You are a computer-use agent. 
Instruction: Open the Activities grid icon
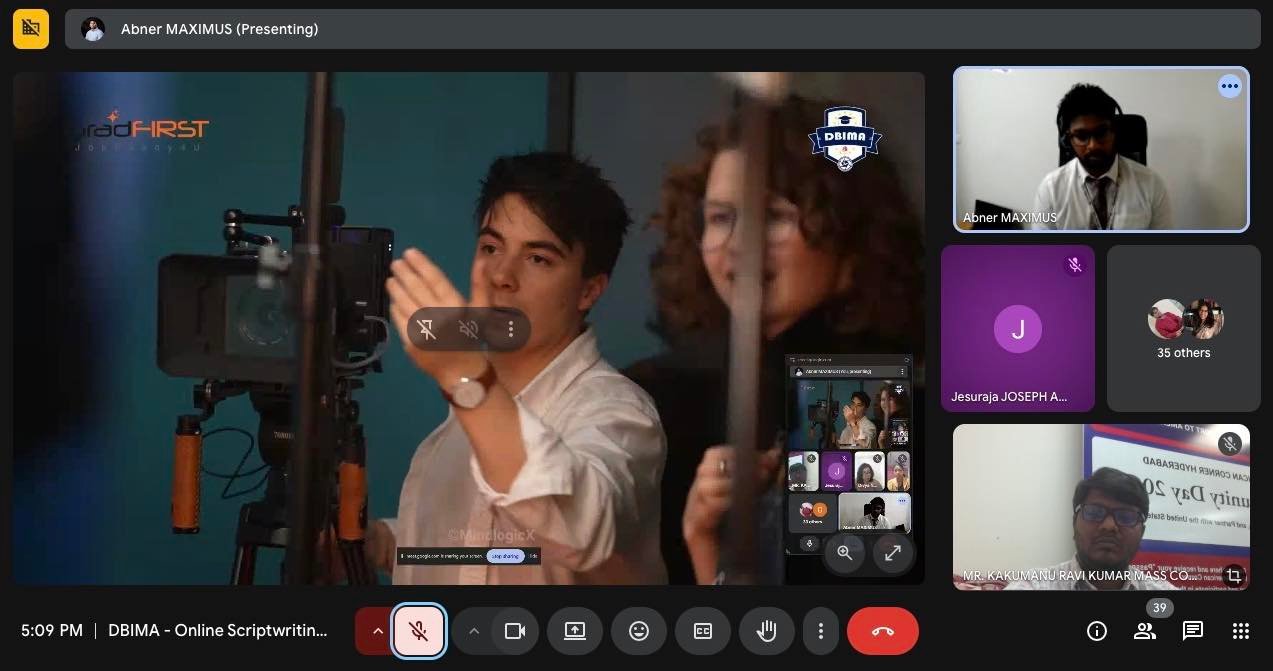coord(1241,631)
